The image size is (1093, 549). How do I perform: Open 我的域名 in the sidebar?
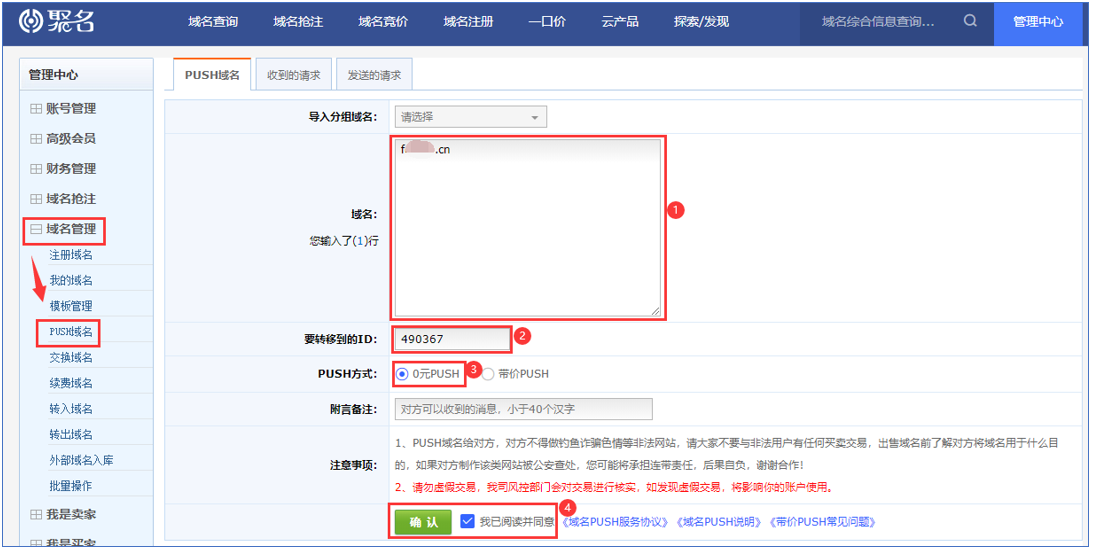coord(71,281)
